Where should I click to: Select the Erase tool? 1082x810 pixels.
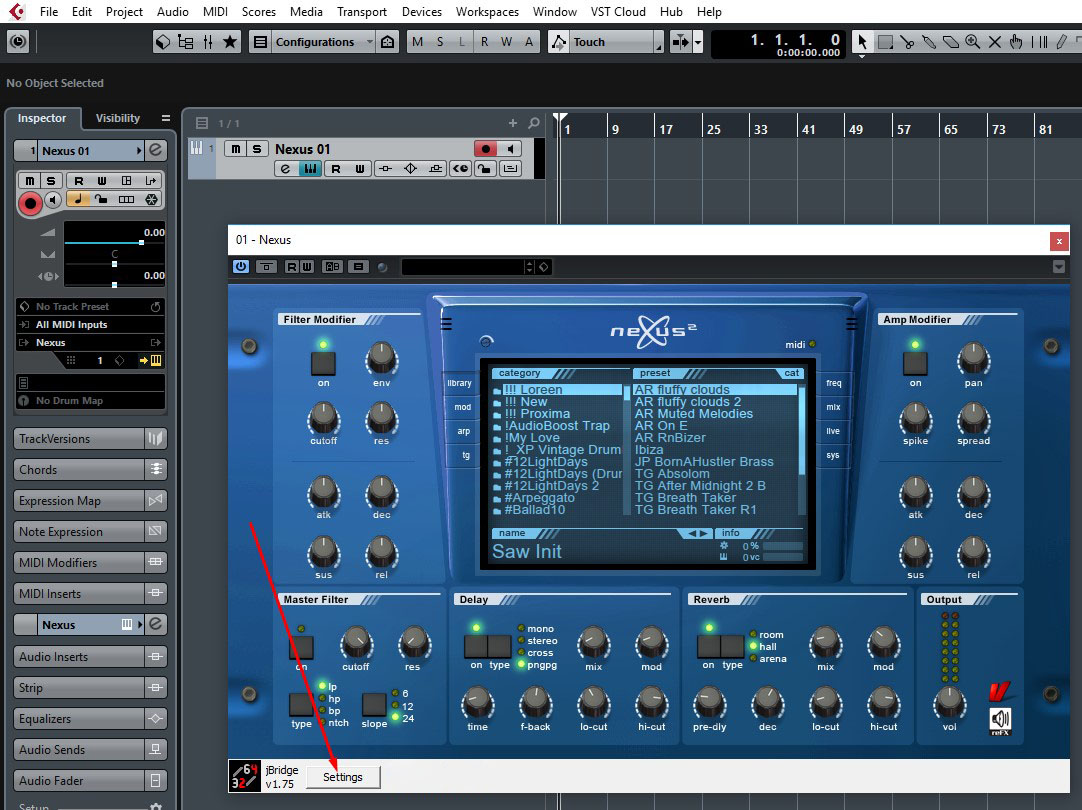click(x=951, y=42)
